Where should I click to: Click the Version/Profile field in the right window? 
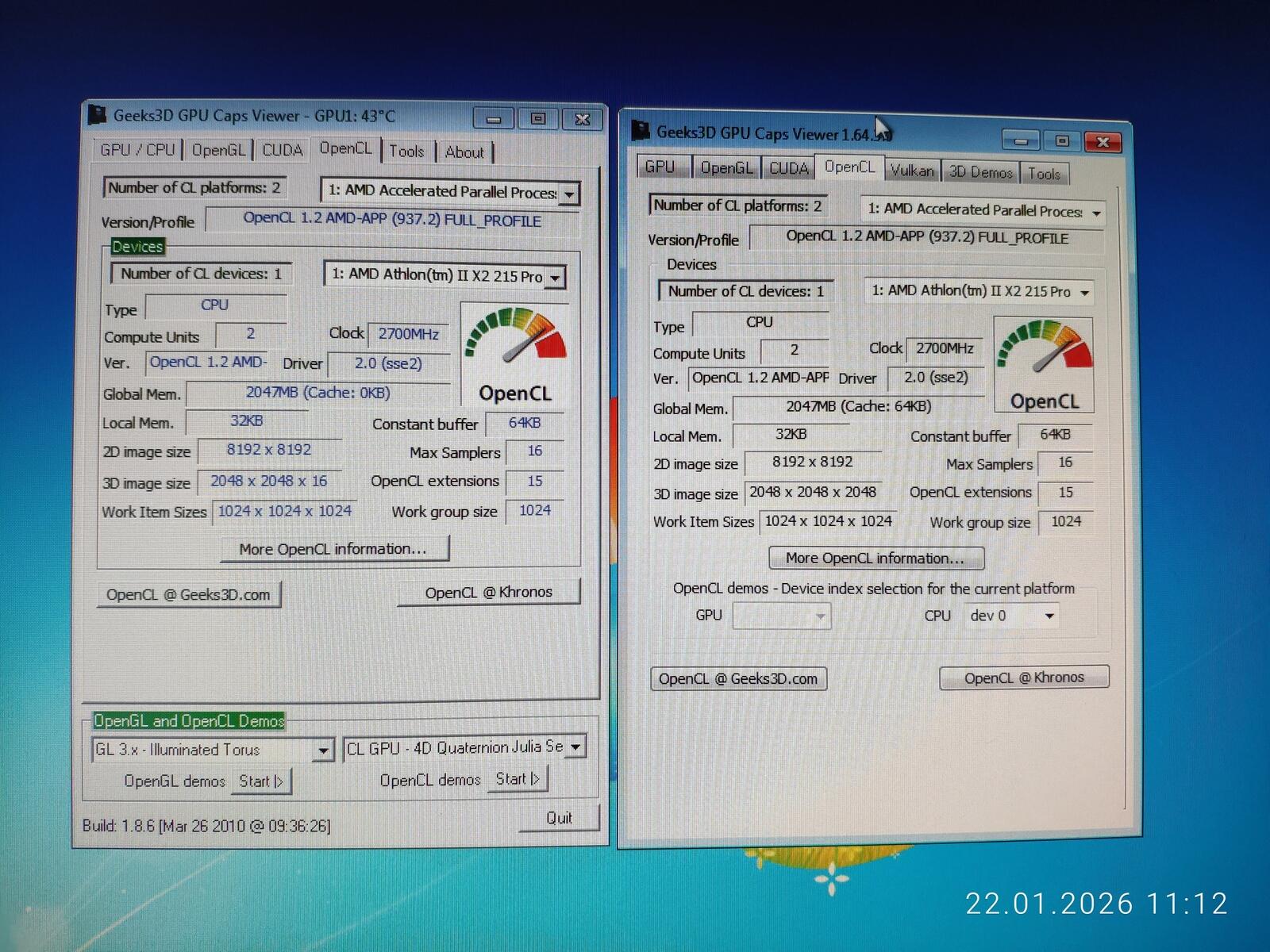926,237
